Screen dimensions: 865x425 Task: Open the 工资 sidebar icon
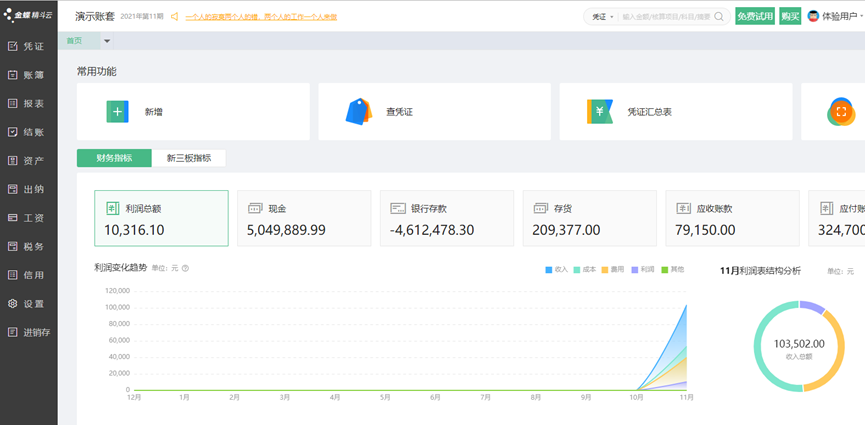tap(13, 218)
